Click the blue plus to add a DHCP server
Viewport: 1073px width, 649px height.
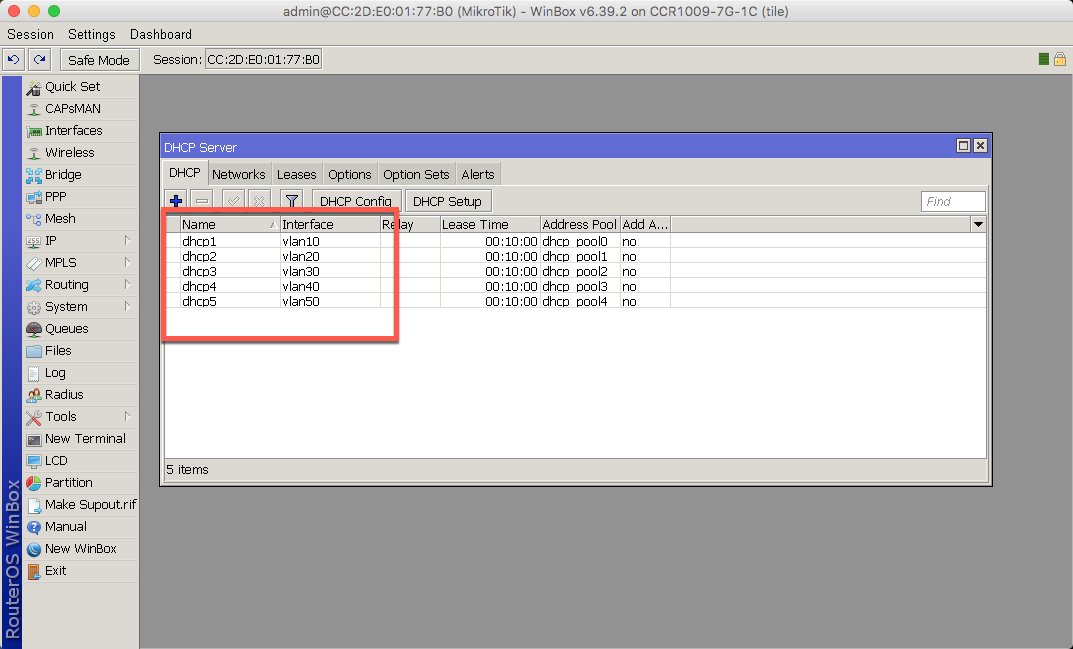[x=176, y=201]
